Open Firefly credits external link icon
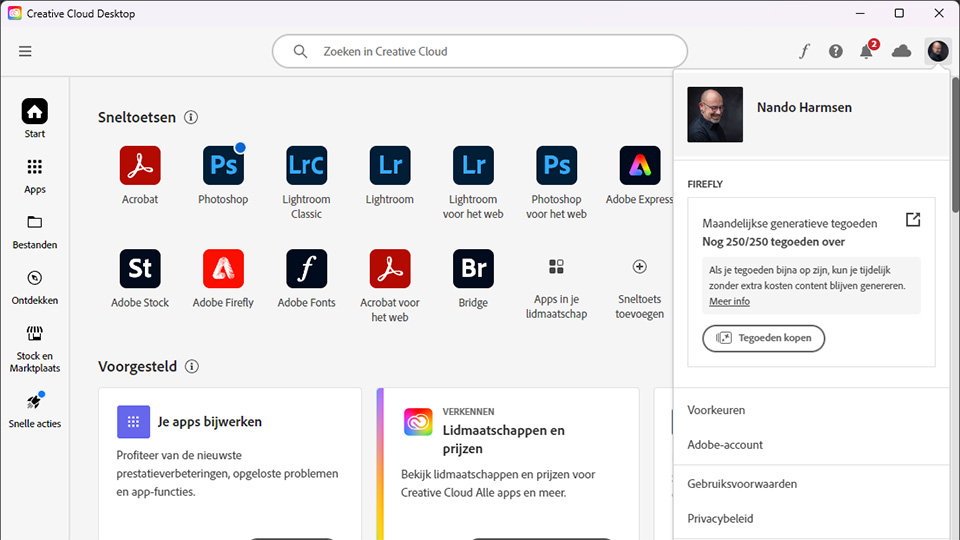 tap(913, 220)
